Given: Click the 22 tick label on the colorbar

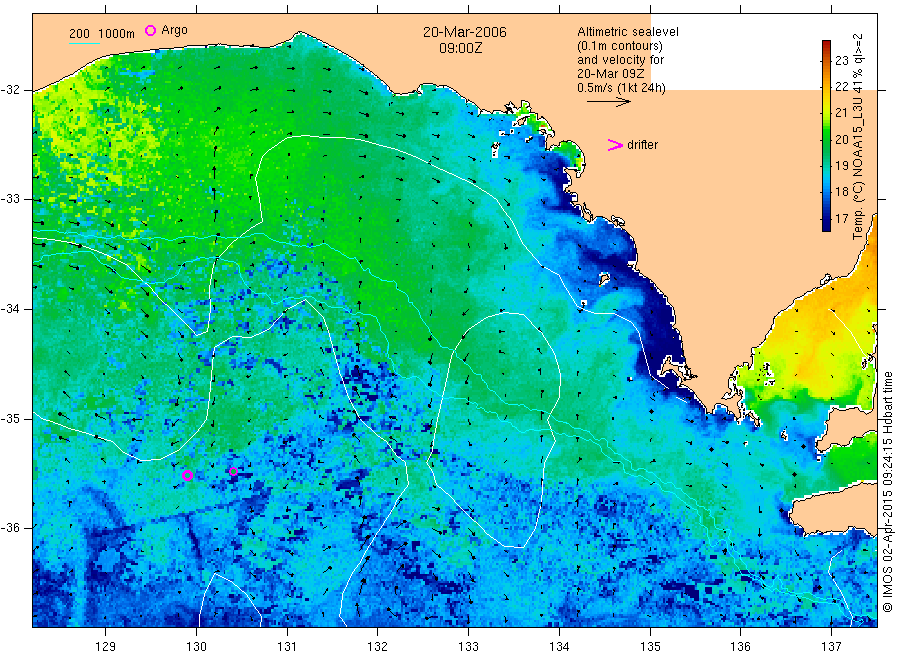Looking at the screenshot, I should [x=841, y=87].
